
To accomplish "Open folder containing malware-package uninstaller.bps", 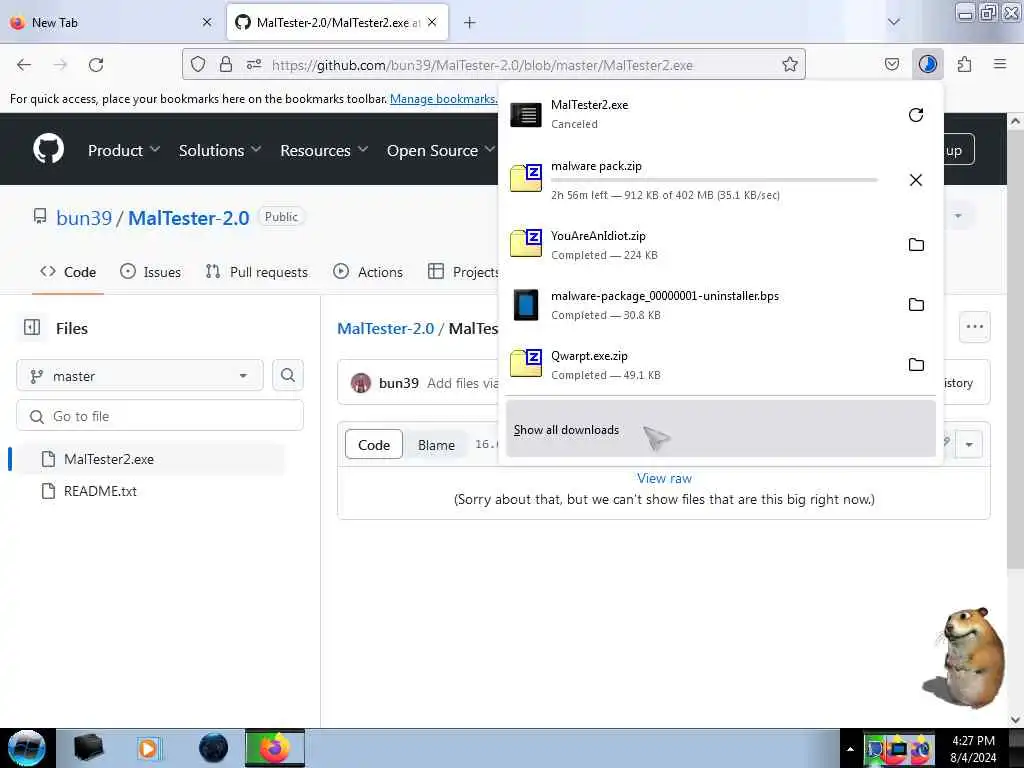I will coord(916,304).
